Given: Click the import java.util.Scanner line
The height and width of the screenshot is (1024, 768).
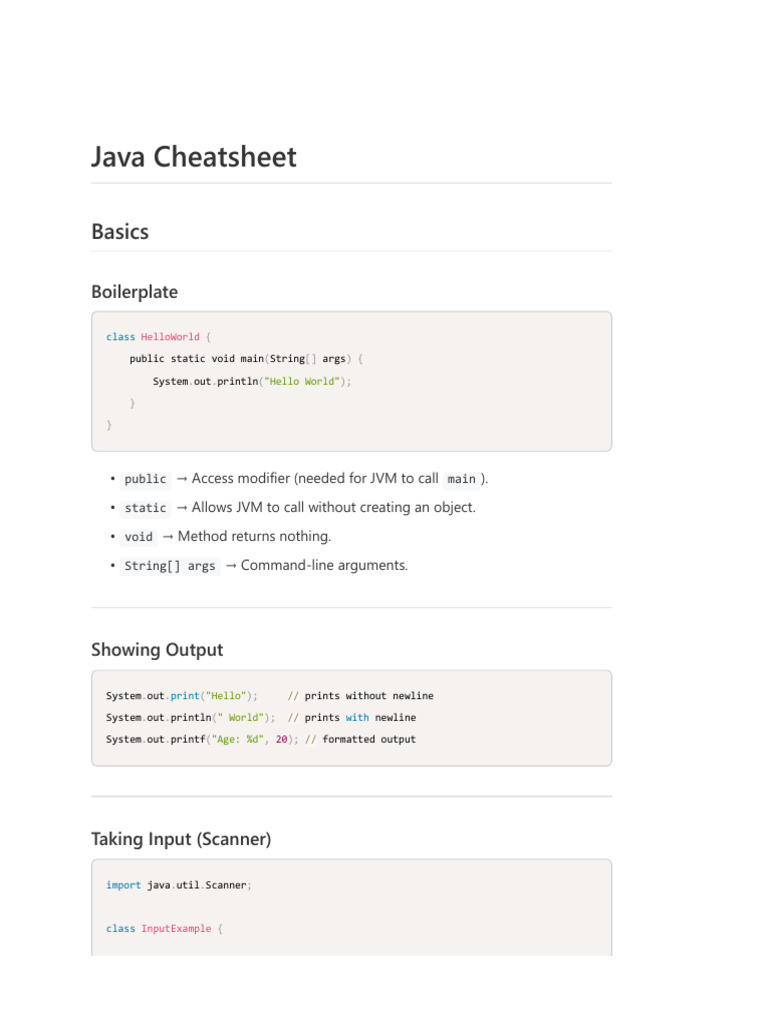Looking at the screenshot, I should [x=179, y=885].
